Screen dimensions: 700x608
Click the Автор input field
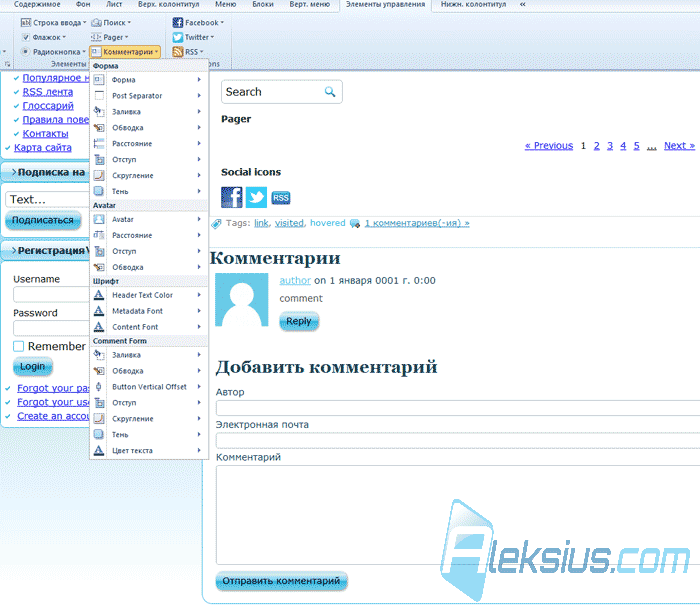pyautogui.click(x=458, y=408)
